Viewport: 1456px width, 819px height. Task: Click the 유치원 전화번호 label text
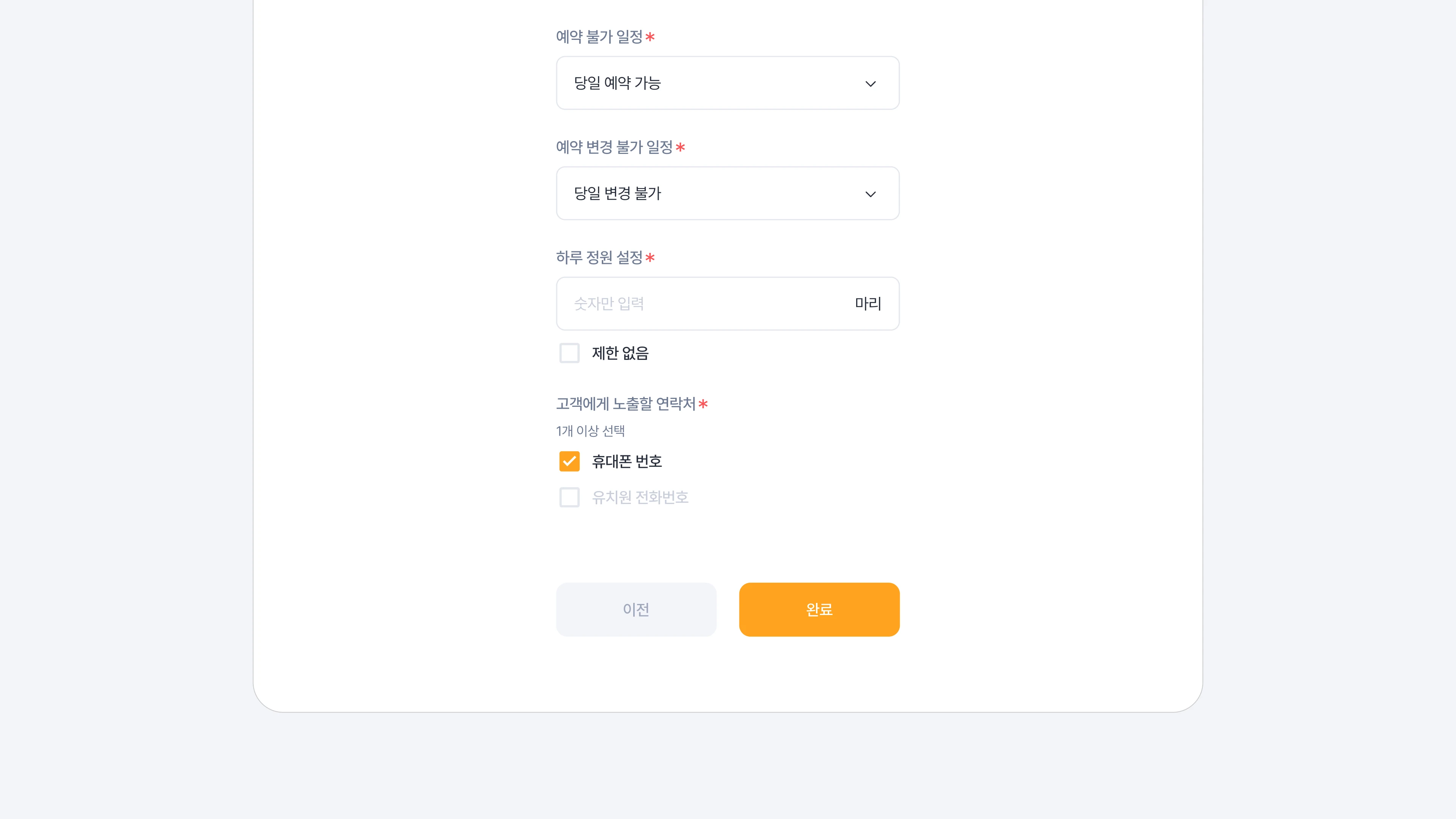[x=640, y=497]
